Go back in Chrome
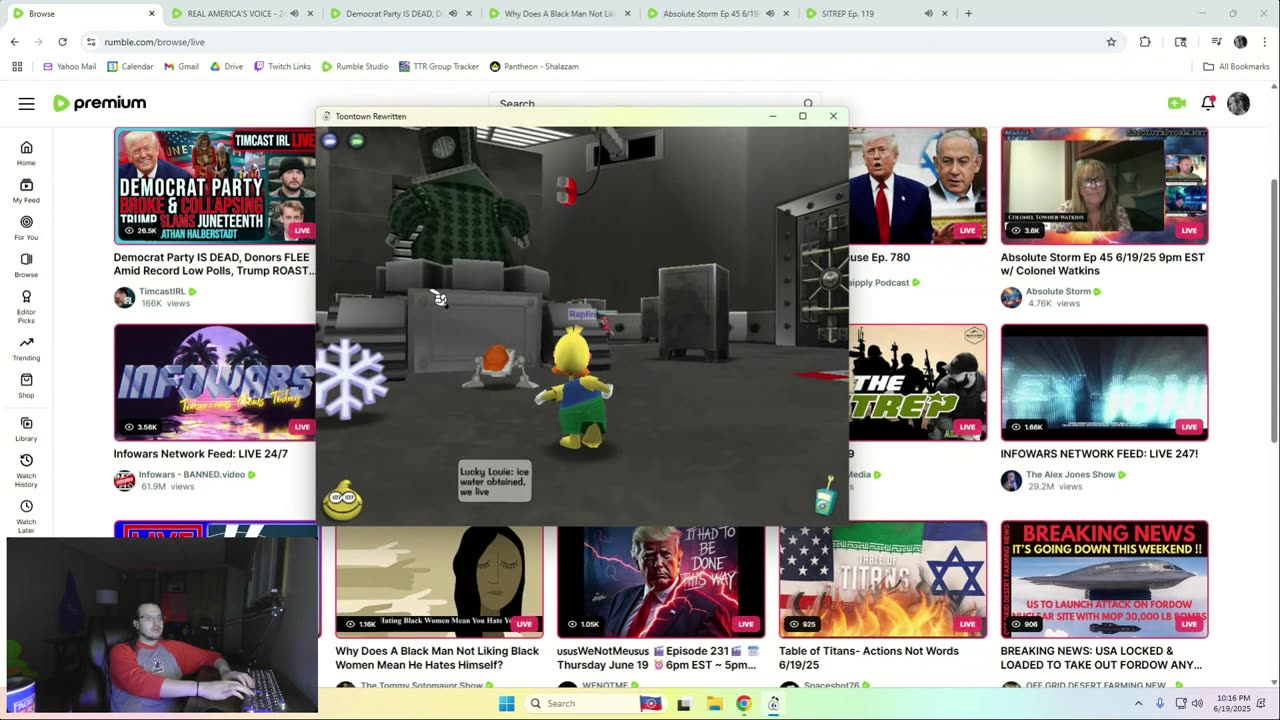Image resolution: width=1280 pixels, height=720 pixels. tap(14, 42)
